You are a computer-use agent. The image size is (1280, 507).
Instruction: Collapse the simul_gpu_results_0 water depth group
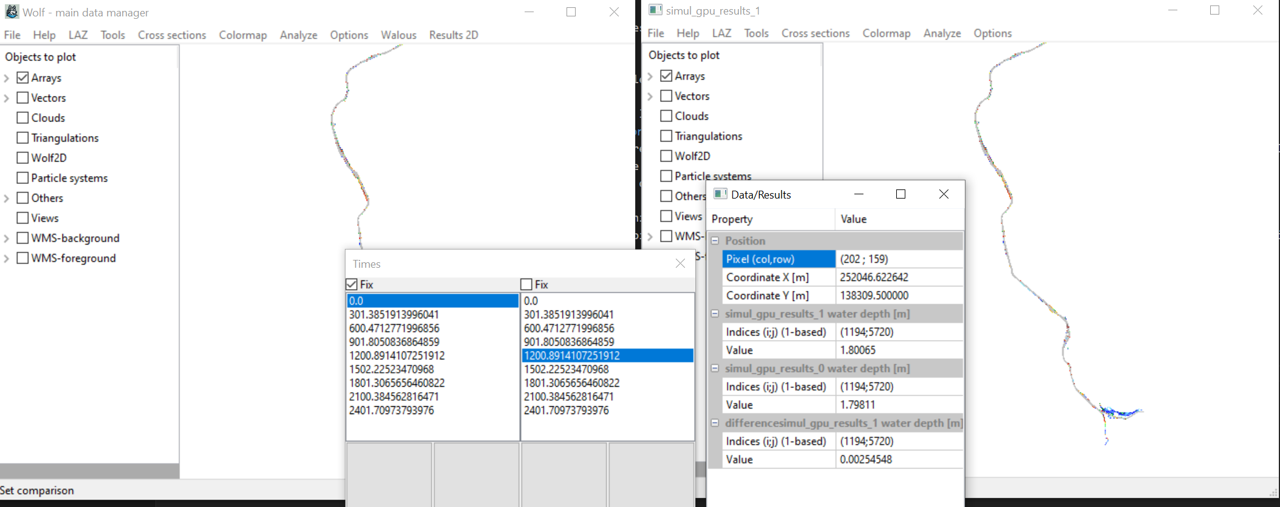click(x=715, y=369)
